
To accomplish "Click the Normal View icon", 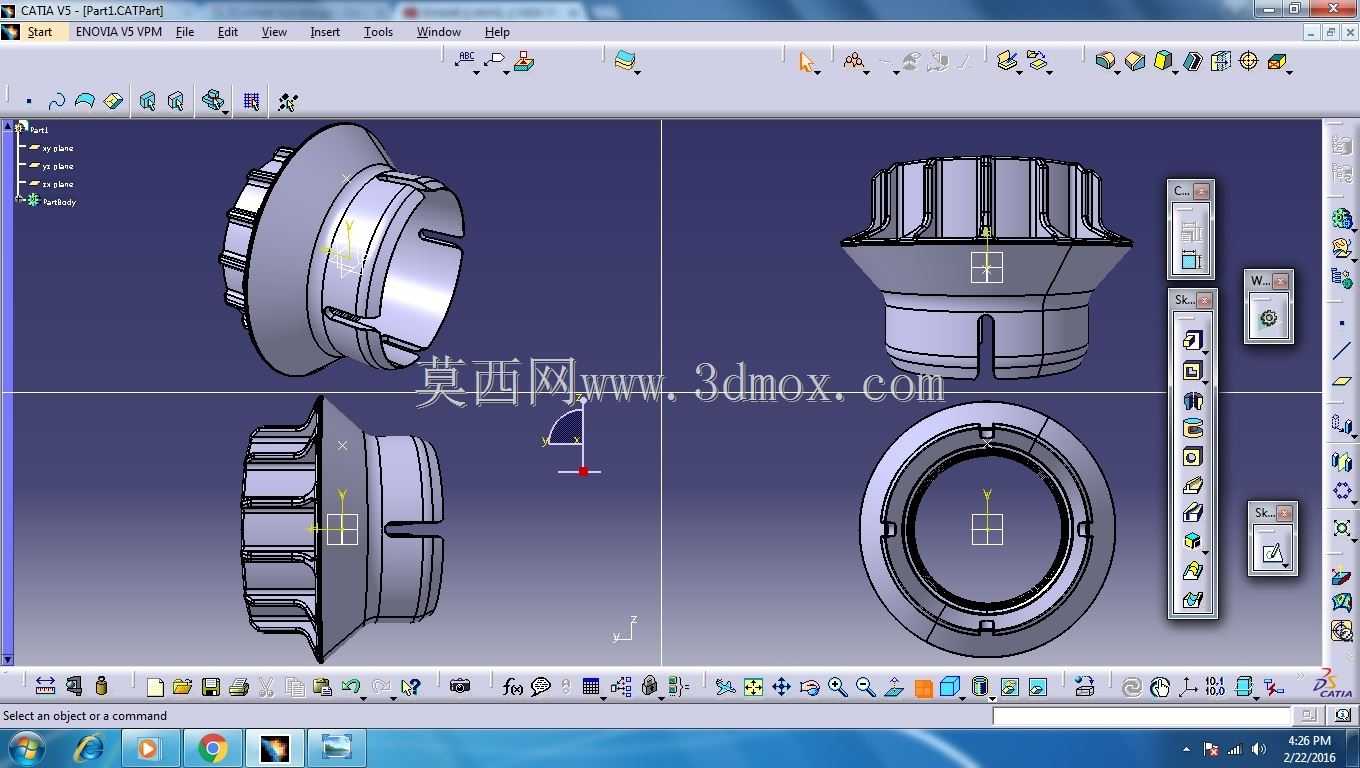I will coord(895,687).
